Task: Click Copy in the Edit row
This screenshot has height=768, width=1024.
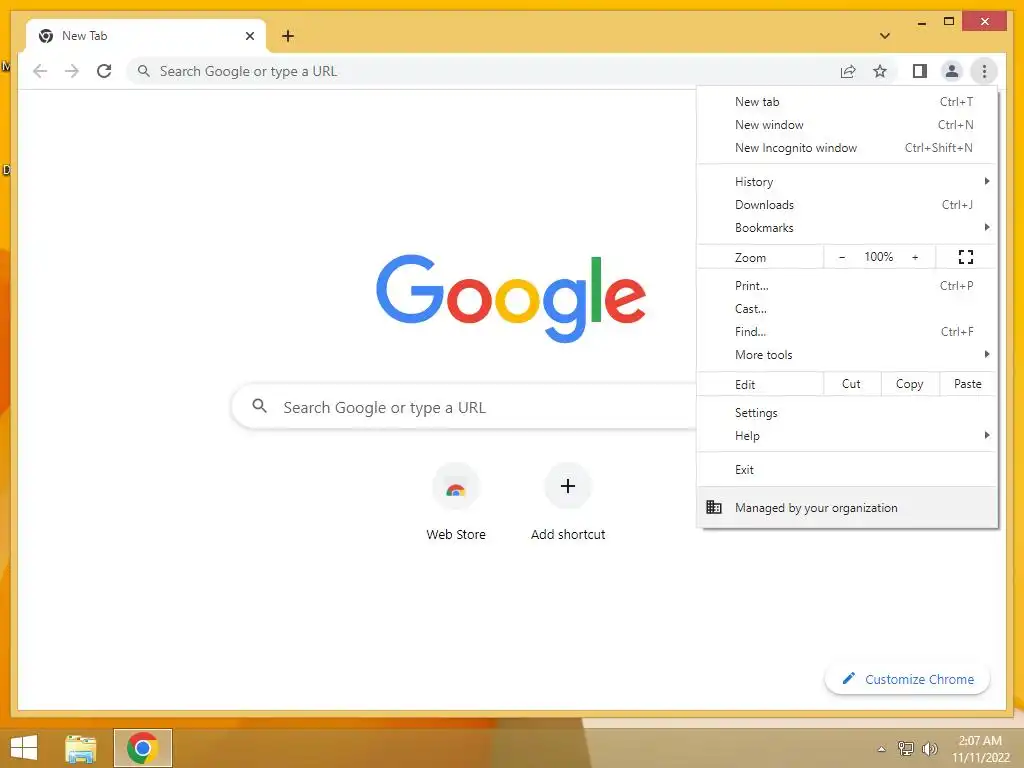Action: [x=910, y=384]
